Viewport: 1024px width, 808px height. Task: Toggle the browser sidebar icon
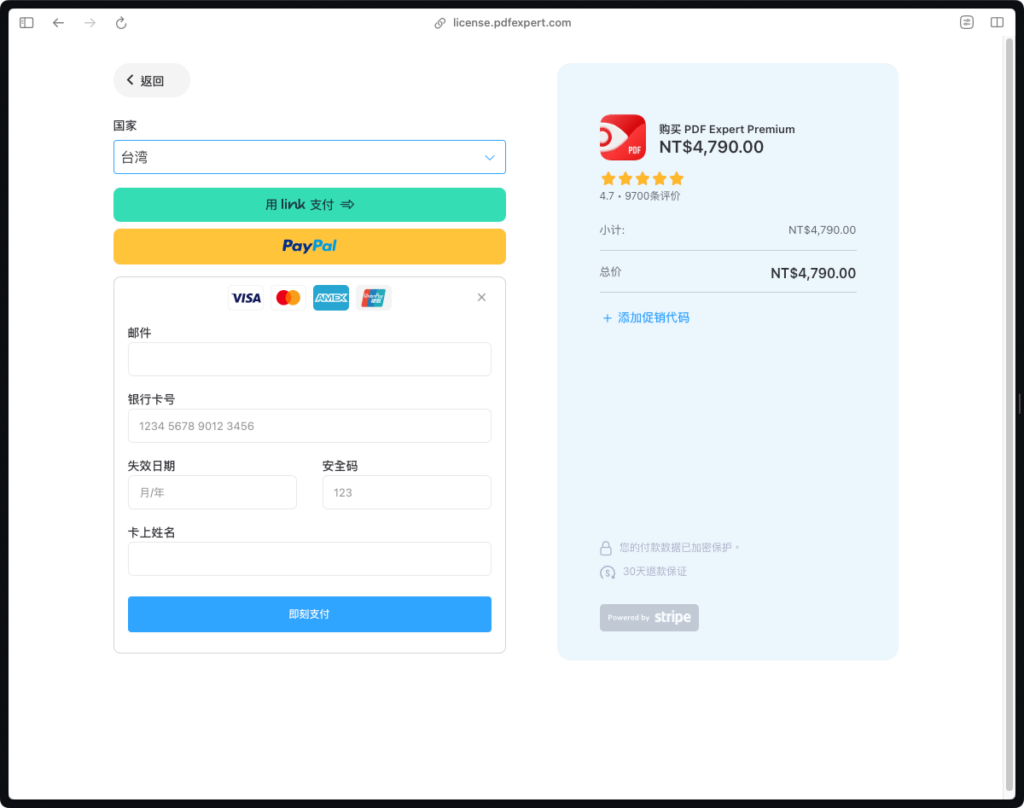click(x=26, y=23)
